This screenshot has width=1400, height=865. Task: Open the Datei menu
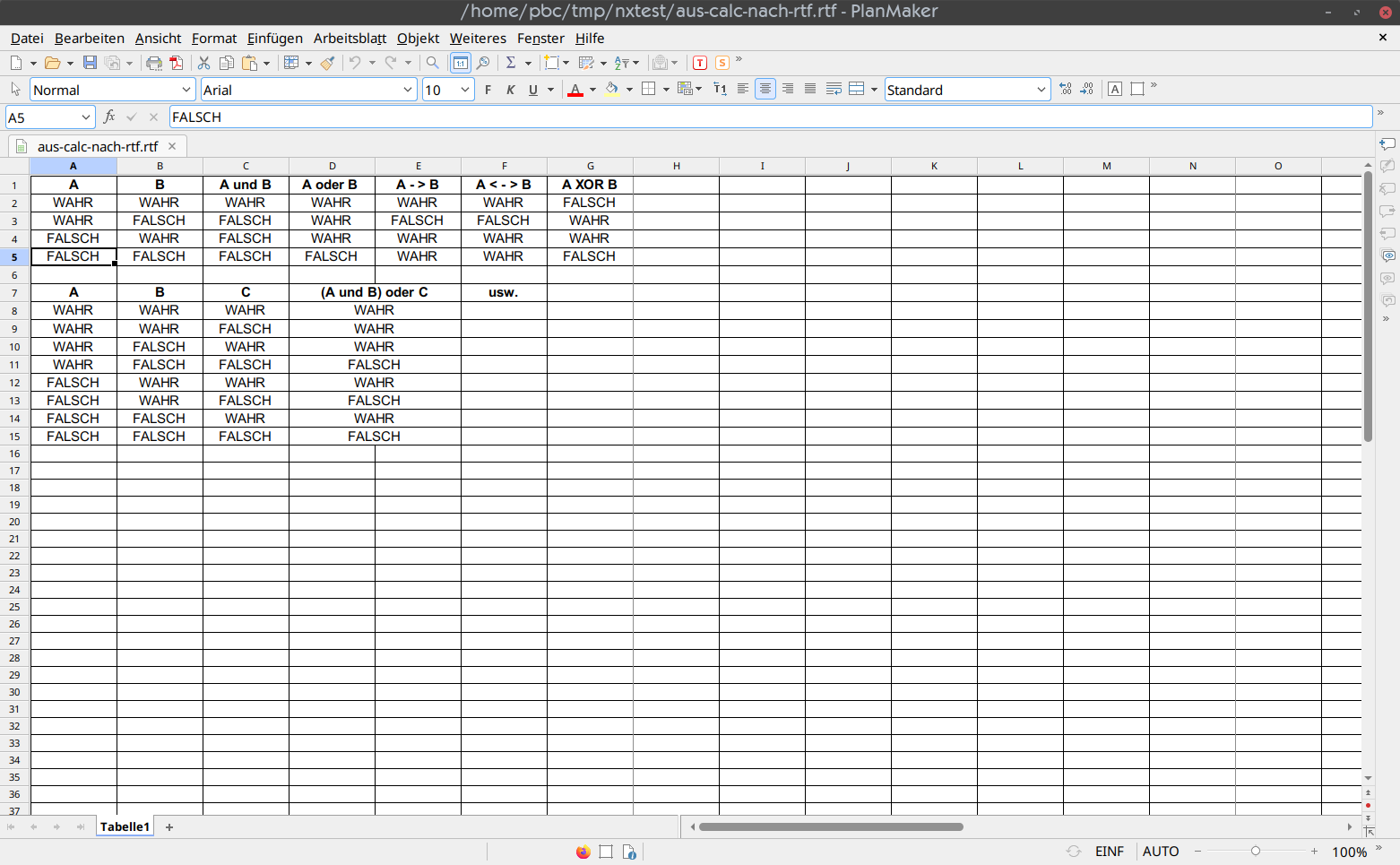(x=27, y=38)
